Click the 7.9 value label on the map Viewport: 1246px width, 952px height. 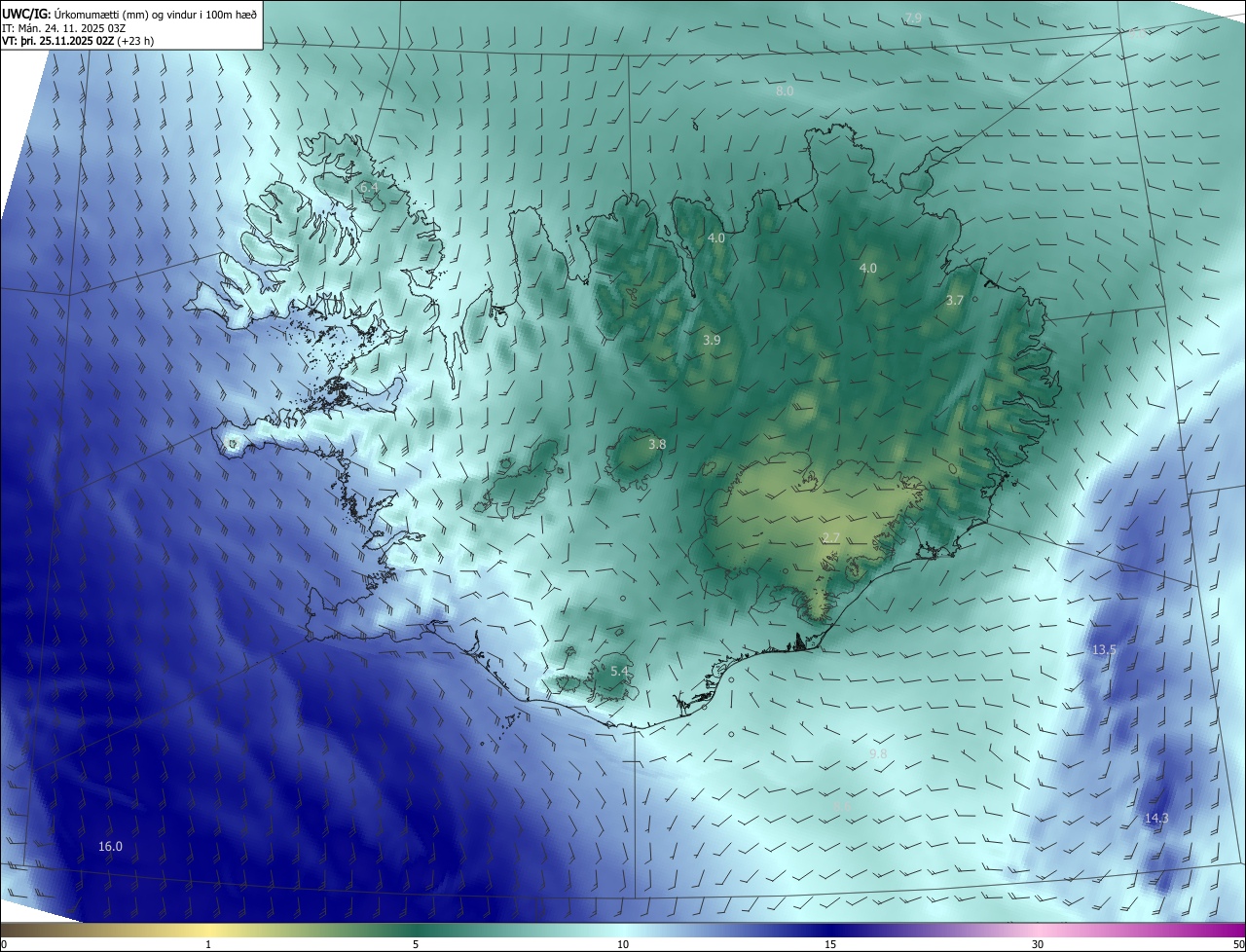(x=913, y=18)
